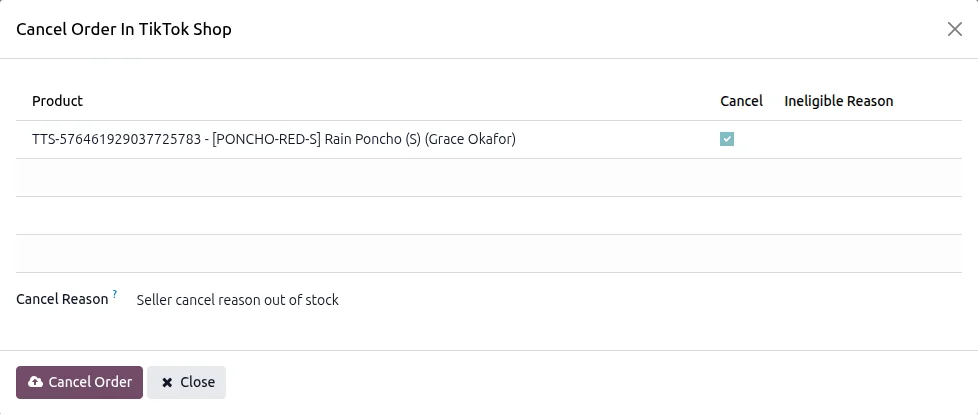Image resolution: width=978 pixels, height=414 pixels.
Task: Click the TTS-576461929037725783 order reference
Action: tap(116, 139)
